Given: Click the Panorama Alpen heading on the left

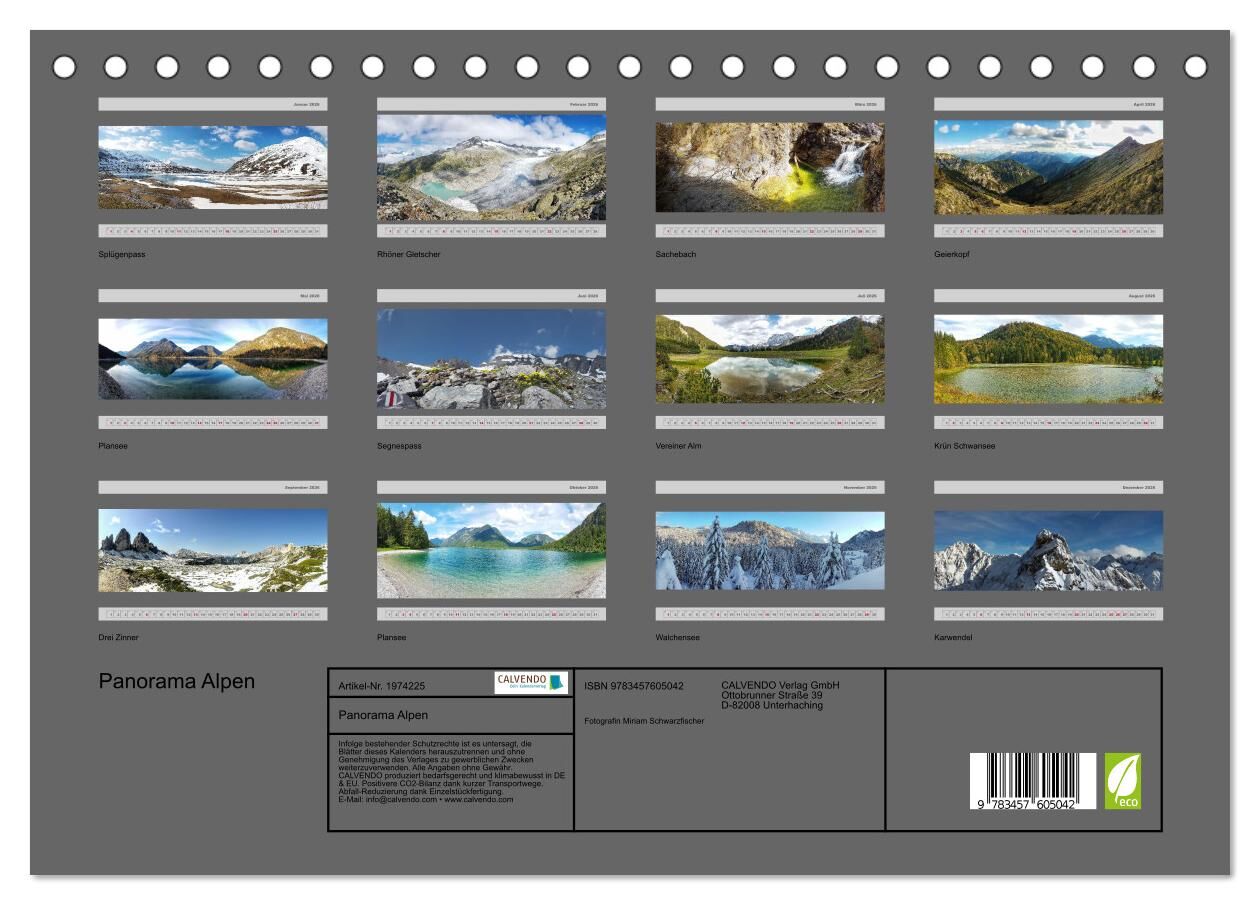Looking at the screenshot, I should pyautogui.click(x=176, y=681).
